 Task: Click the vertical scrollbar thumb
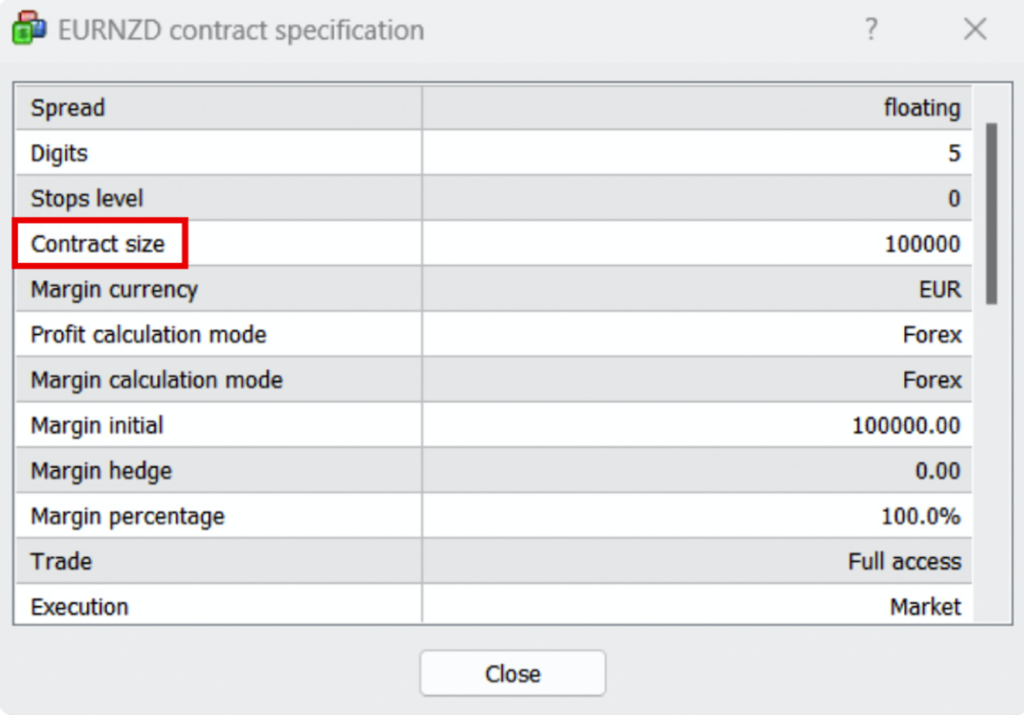[991, 214]
